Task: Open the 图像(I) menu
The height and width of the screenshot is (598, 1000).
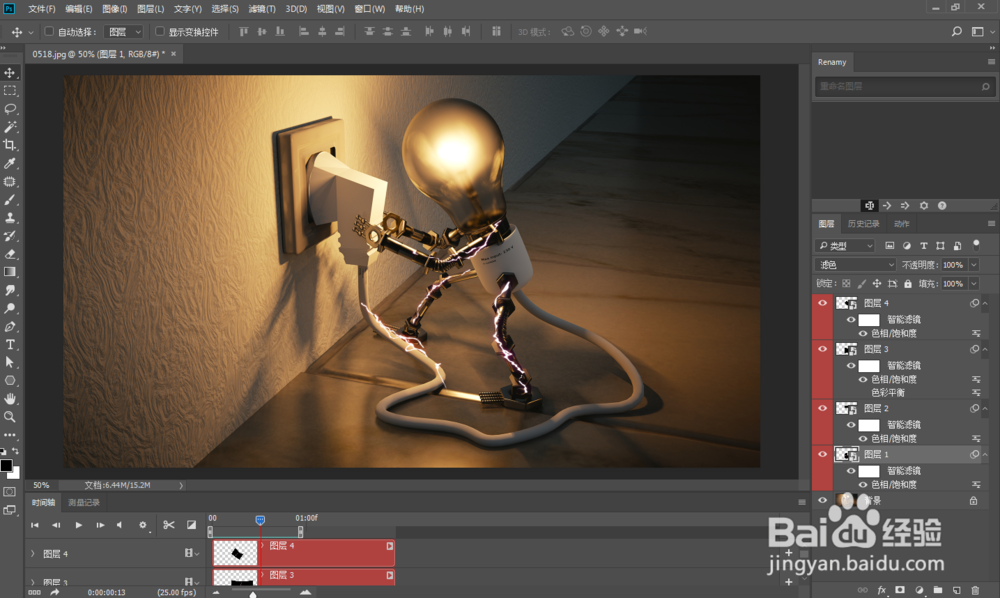Action: pyautogui.click(x=115, y=9)
